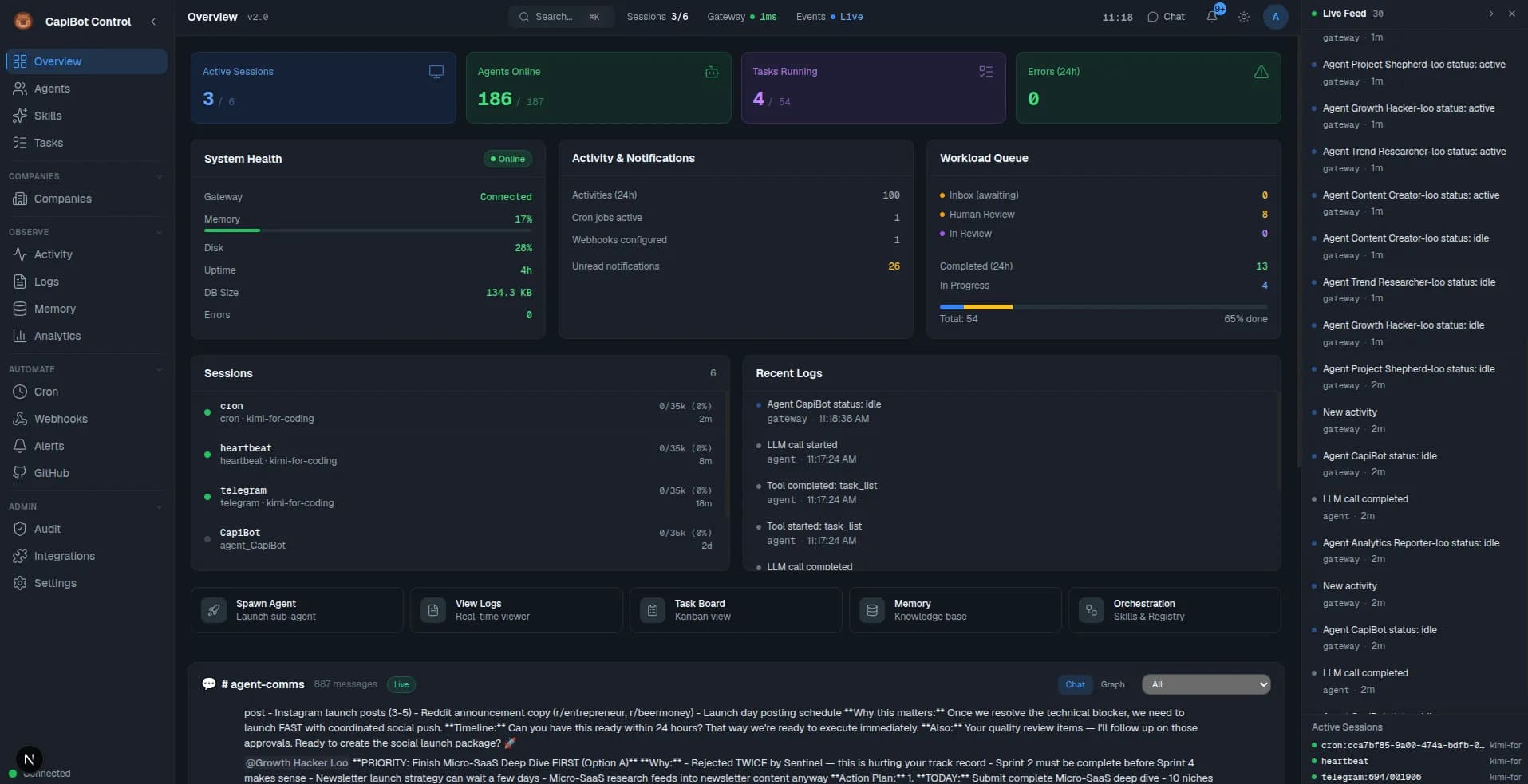Open the Webhooks page

86,419
